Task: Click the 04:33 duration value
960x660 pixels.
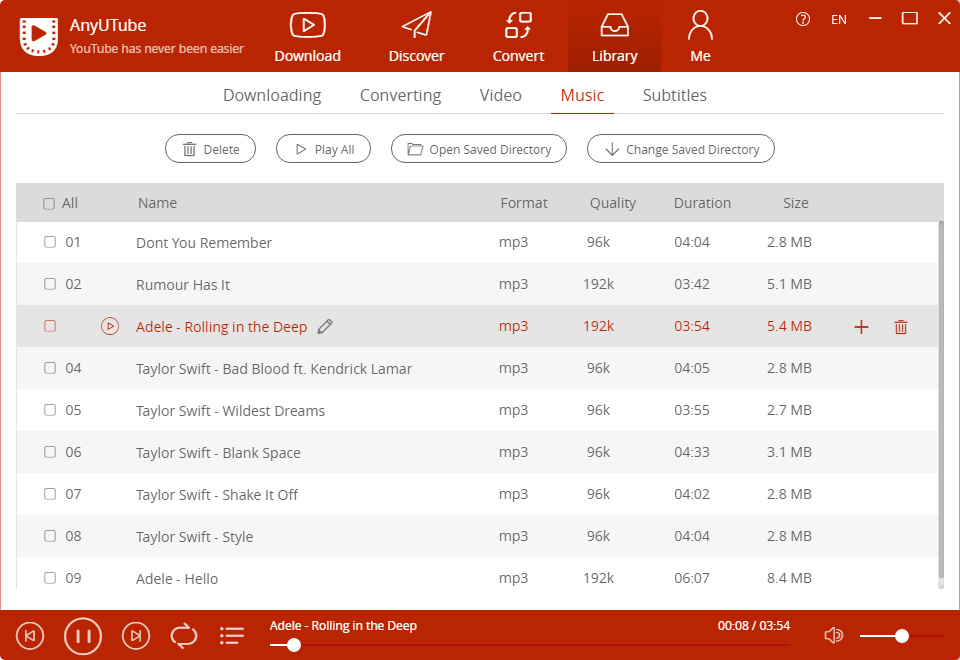Action: click(692, 452)
